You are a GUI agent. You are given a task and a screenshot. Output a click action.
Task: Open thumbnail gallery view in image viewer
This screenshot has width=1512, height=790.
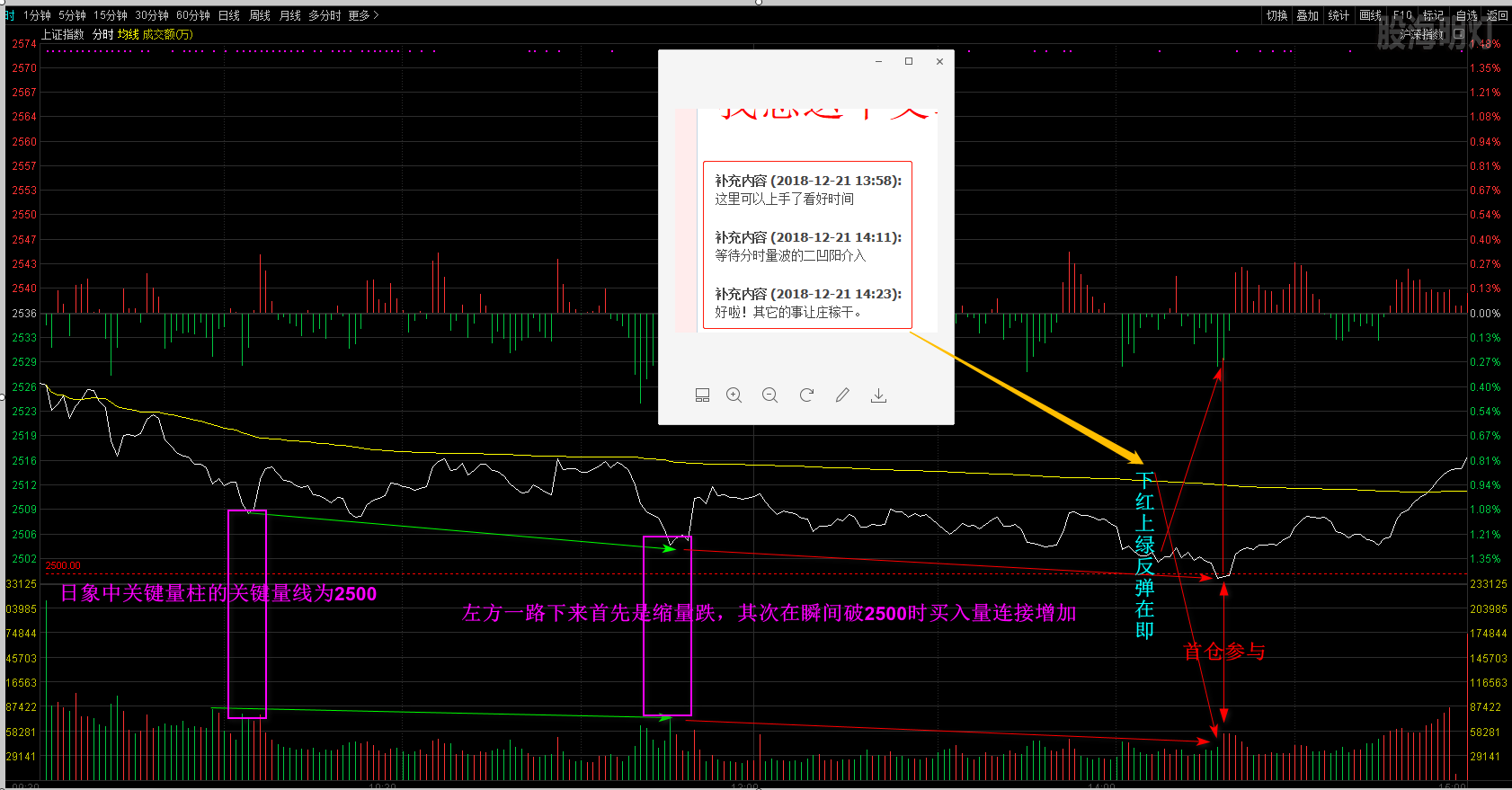702,395
